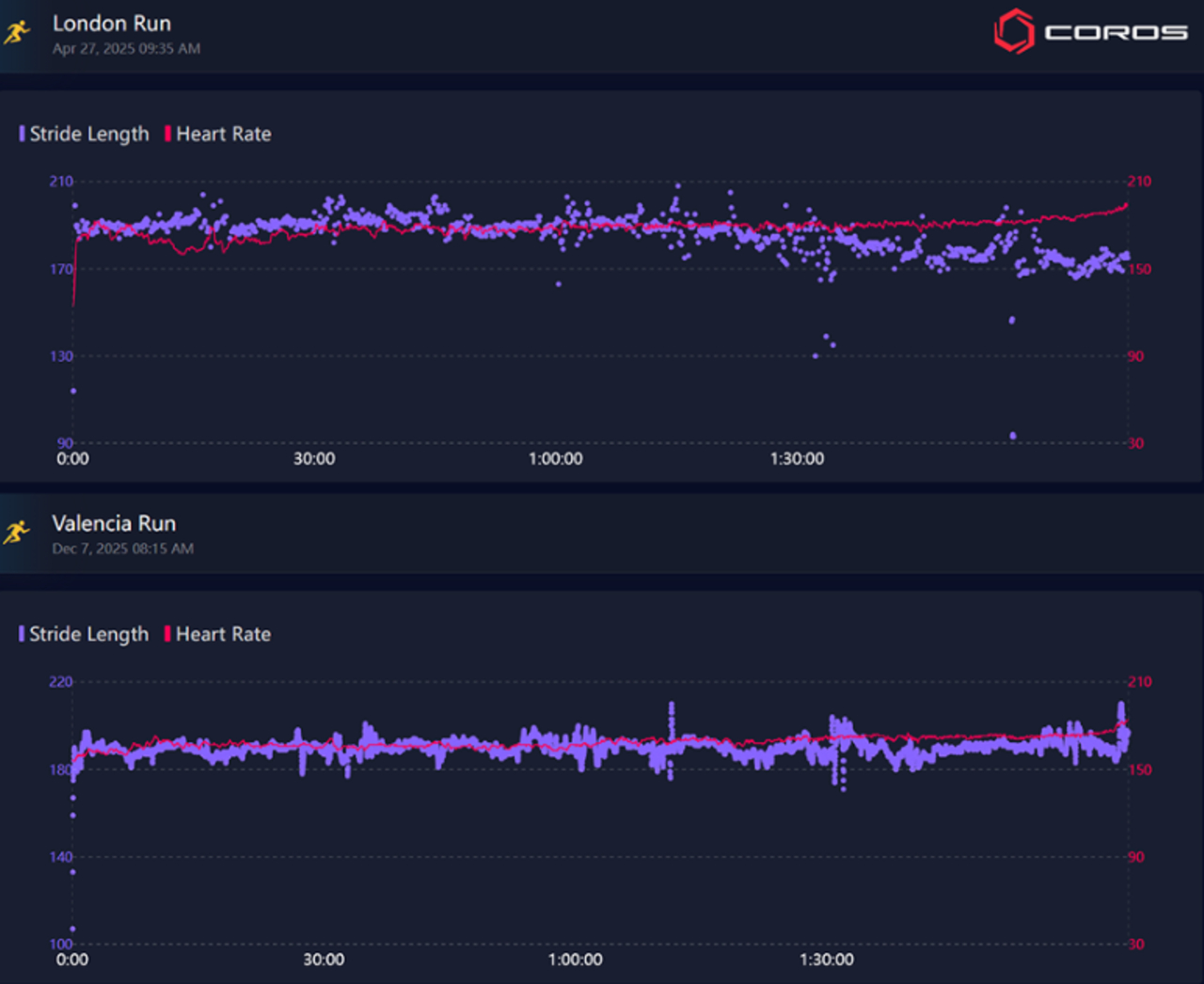Open the London Run activity title
This screenshot has height=984, width=1204.
tap(112, 24)
